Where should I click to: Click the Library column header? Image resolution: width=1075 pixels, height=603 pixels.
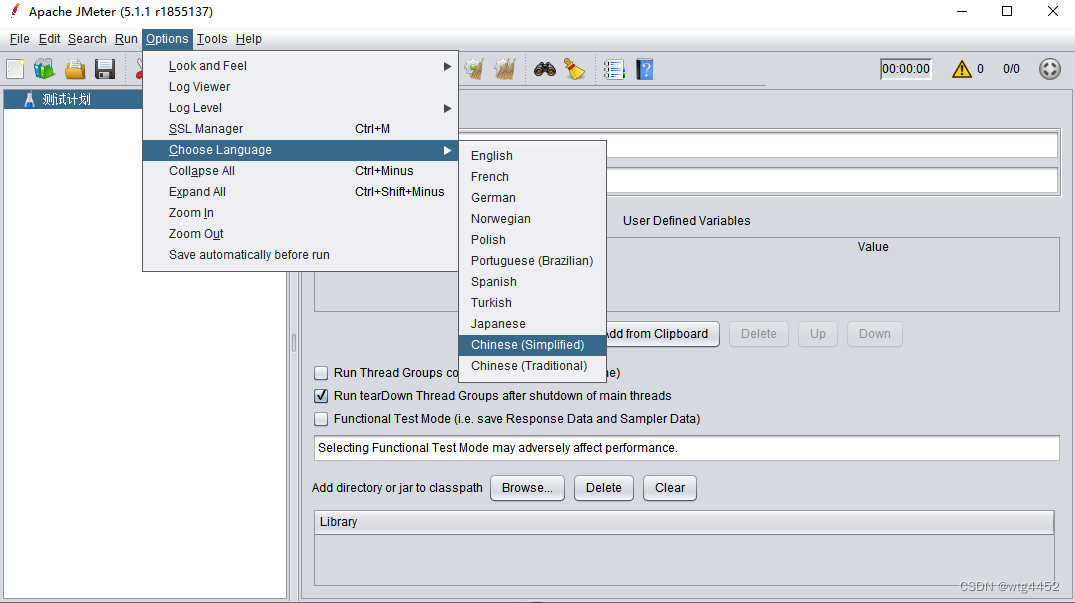684,522
